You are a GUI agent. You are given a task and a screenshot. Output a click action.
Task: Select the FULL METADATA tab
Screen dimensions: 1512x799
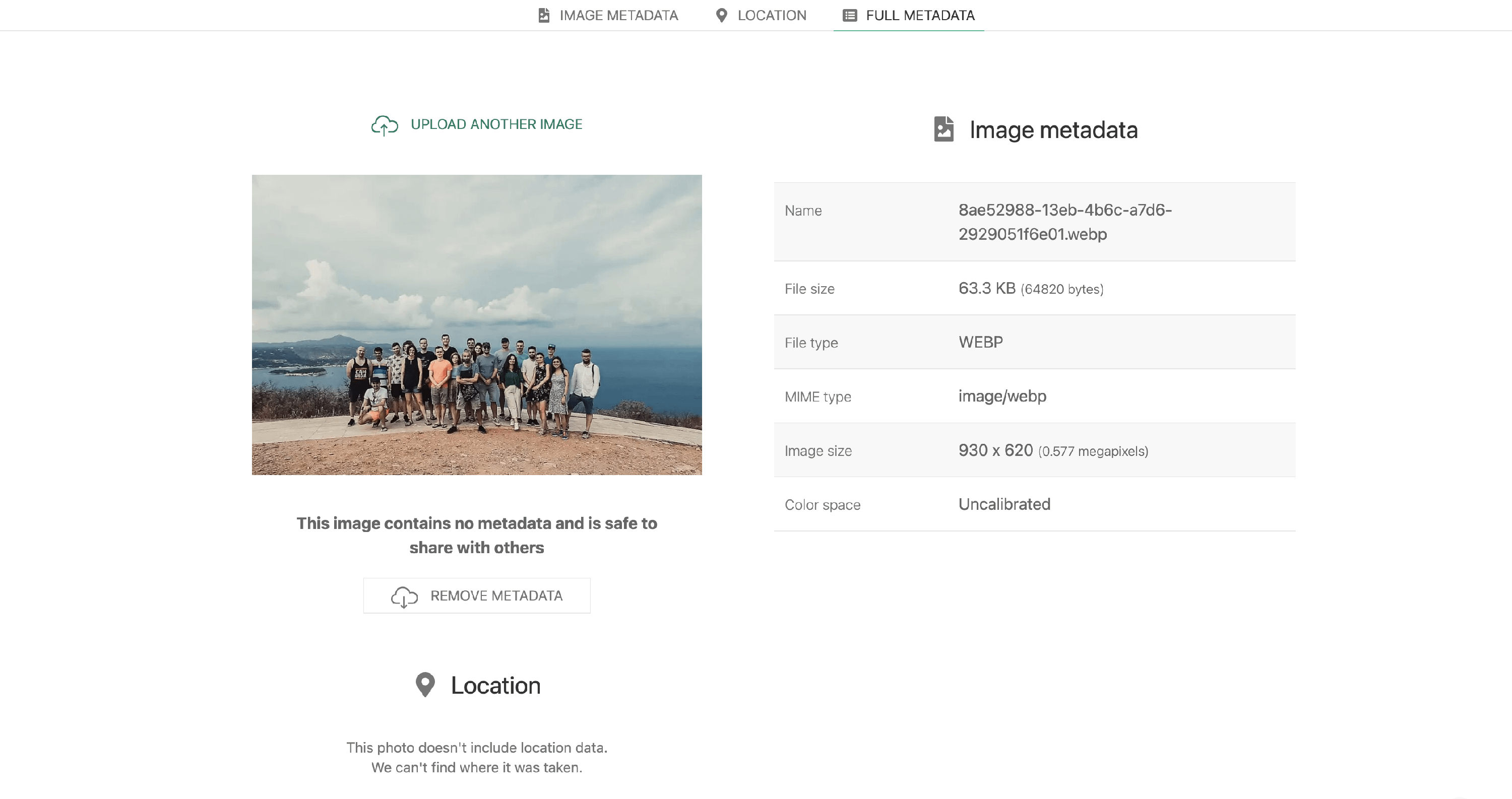click(x=920, y=15)
